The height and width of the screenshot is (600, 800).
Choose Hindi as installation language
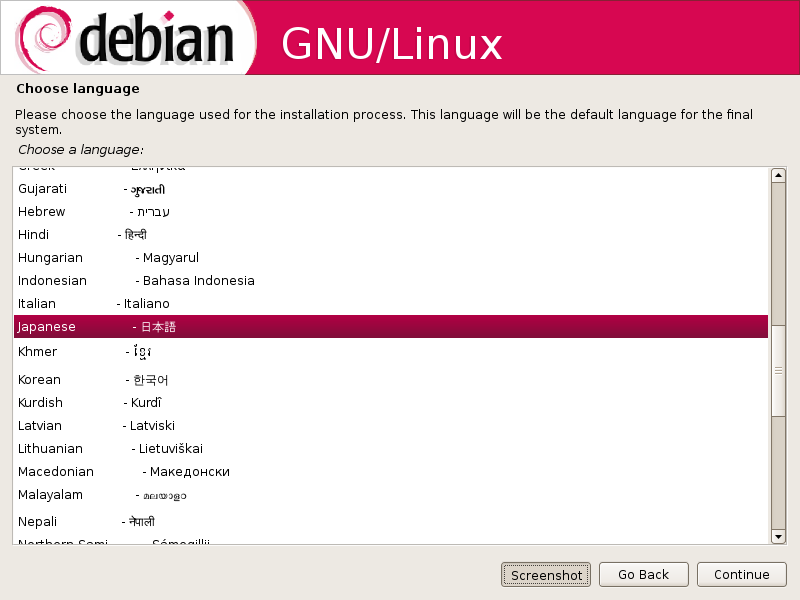(391, 235)
